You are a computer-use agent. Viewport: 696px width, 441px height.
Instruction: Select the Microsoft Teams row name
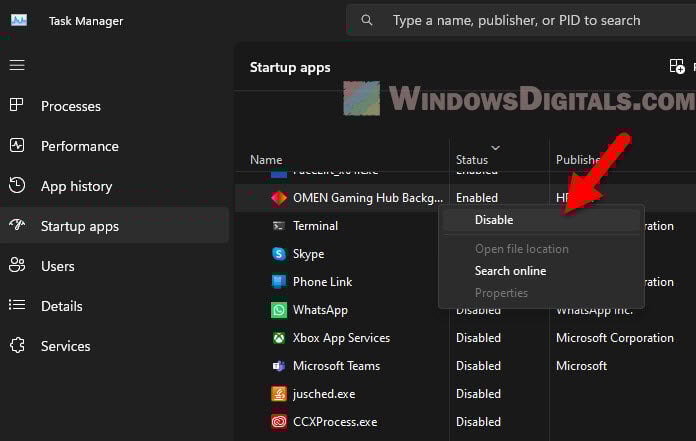click(336, 366)
